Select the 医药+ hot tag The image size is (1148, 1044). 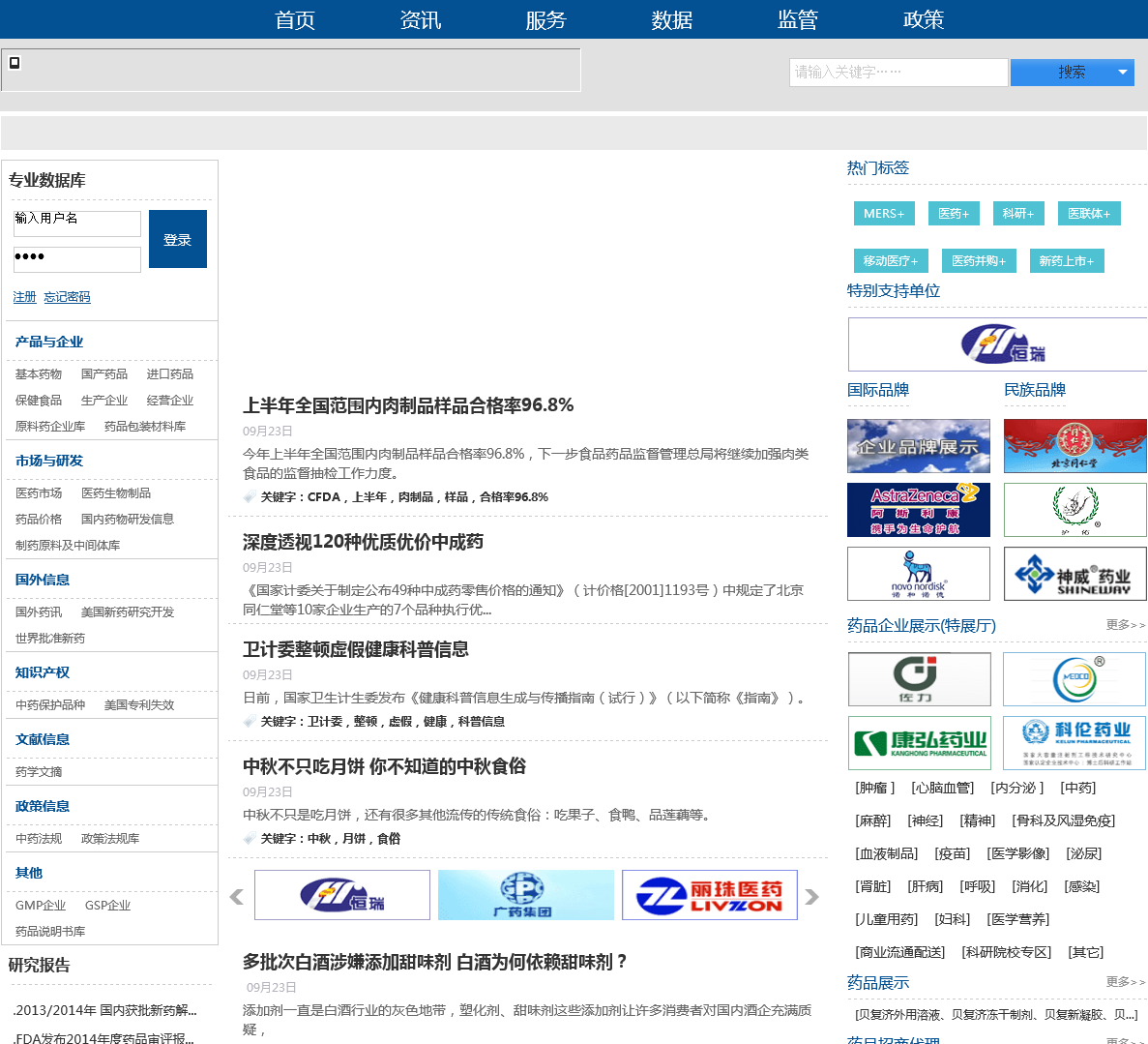[x=954, y=213]
